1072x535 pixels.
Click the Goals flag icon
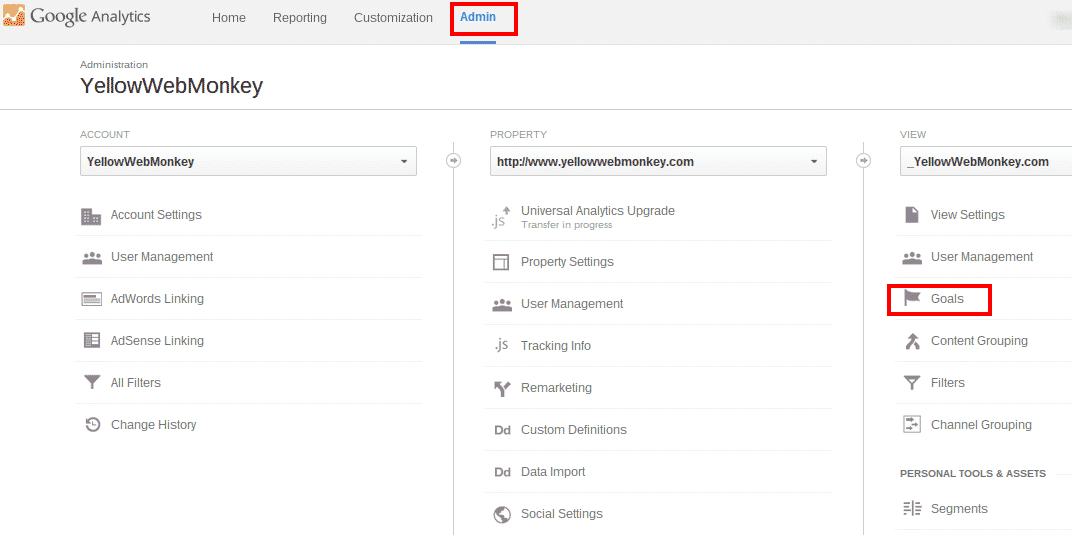point(912,299)
